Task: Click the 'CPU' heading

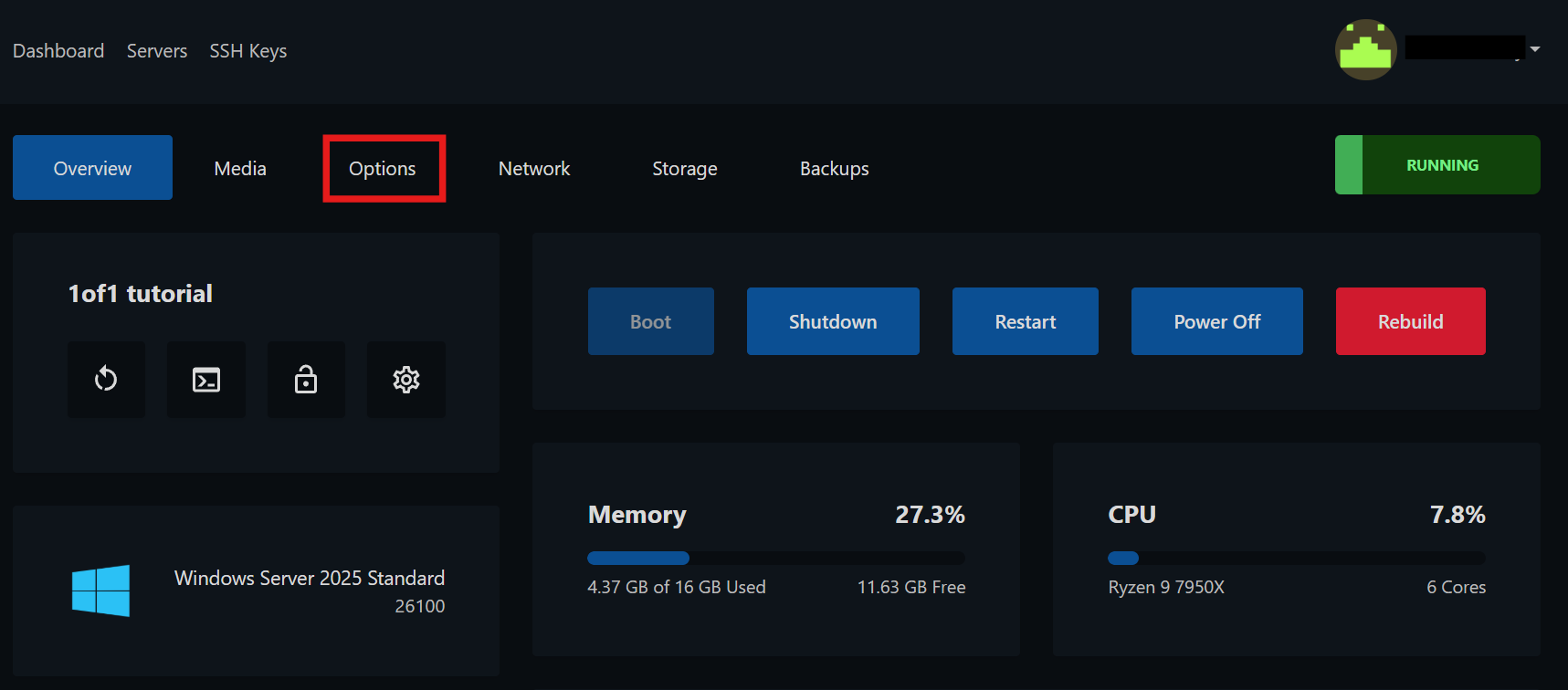Action: [1132, 515]
